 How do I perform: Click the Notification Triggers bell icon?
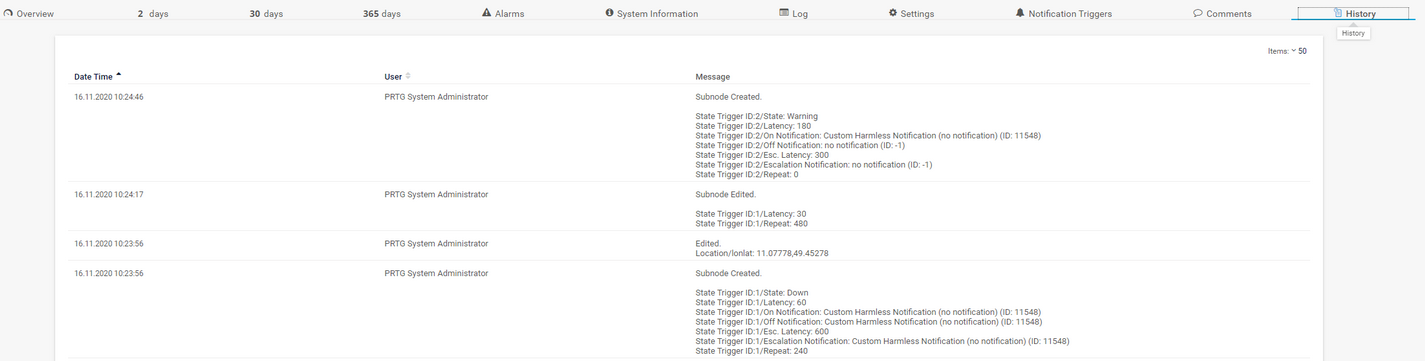point(1020,13)
